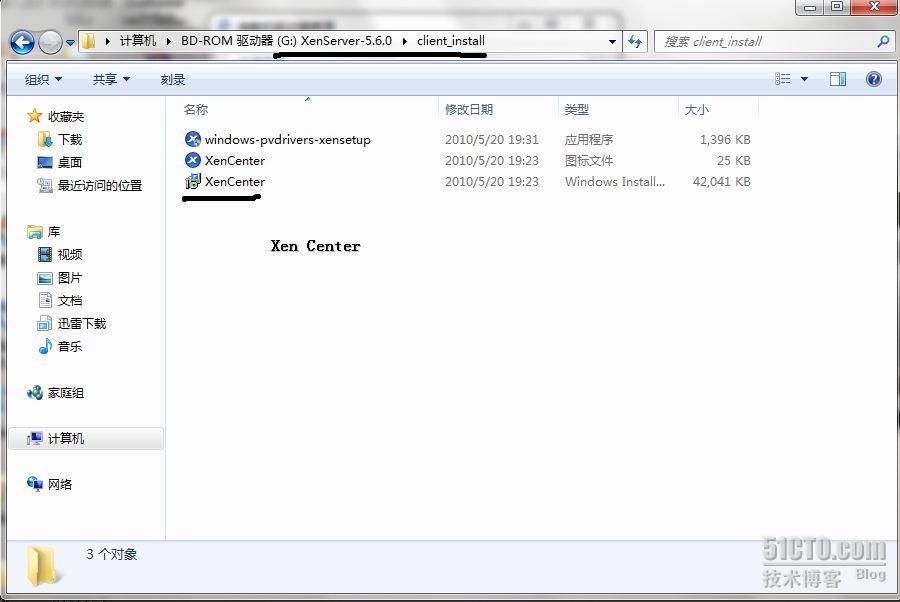This screenshot has width=900, height=602.
Task: Expand the view options dropdown arrow
Action: pos(804,79)
